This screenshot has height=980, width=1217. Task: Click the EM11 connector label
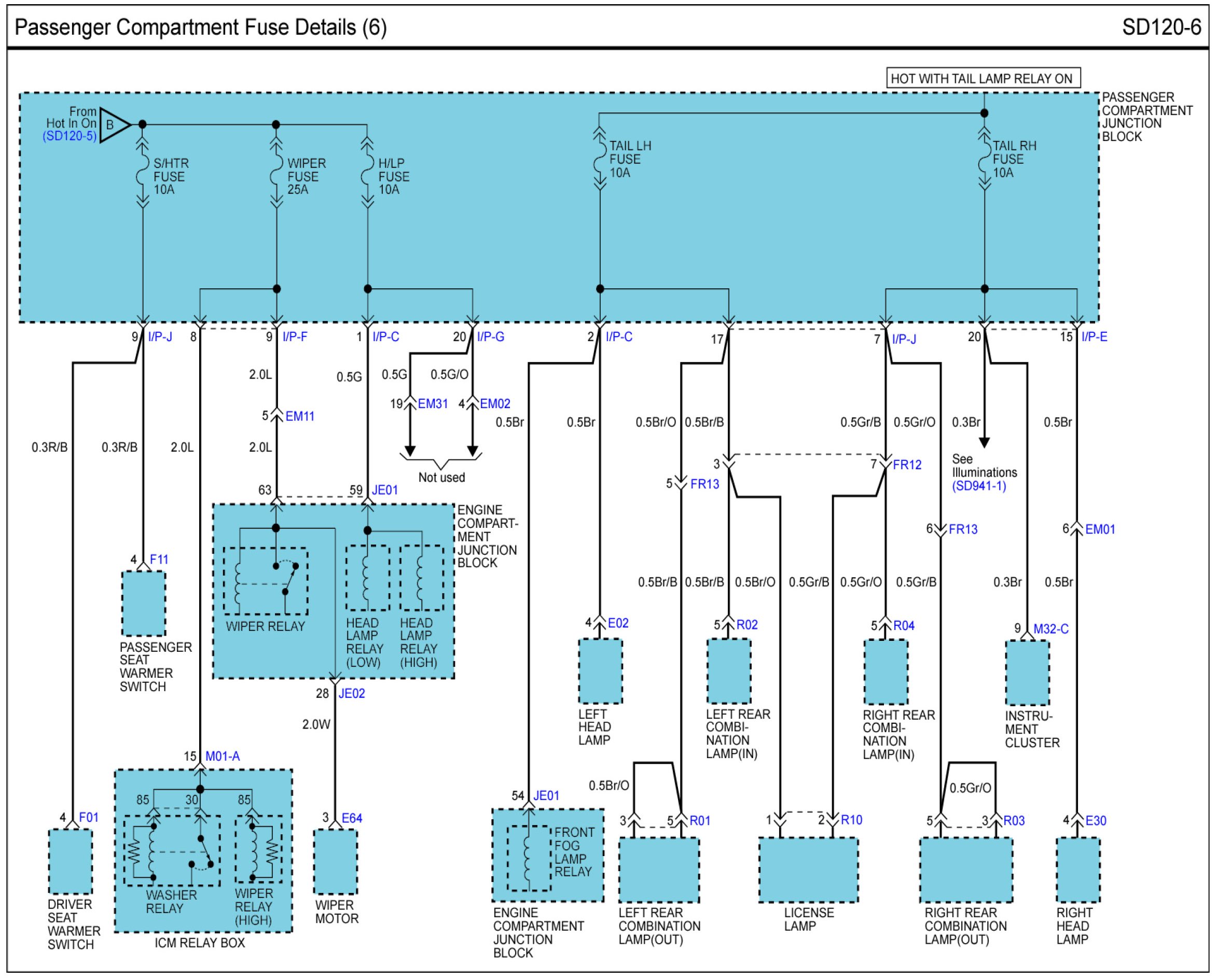299,416
